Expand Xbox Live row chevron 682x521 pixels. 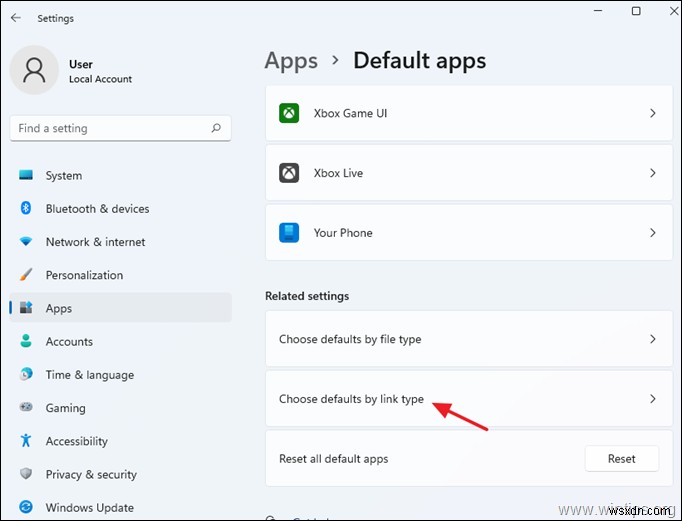click(x=652, y=173)
